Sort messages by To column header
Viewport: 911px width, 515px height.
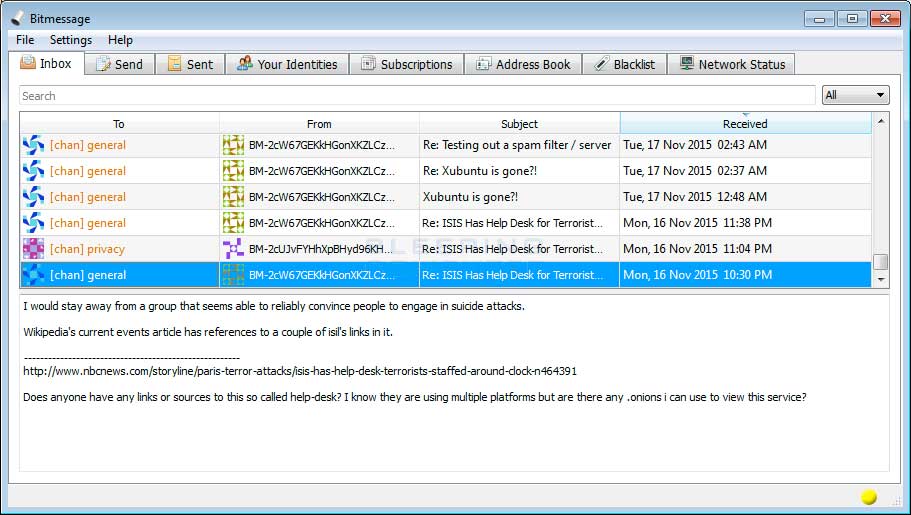click(119, 124)
